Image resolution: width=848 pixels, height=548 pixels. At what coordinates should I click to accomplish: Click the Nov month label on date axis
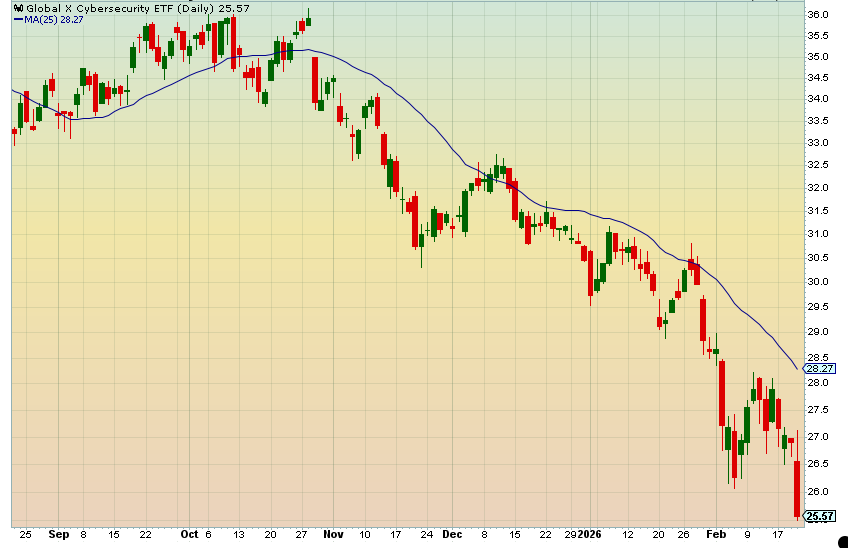333,534
